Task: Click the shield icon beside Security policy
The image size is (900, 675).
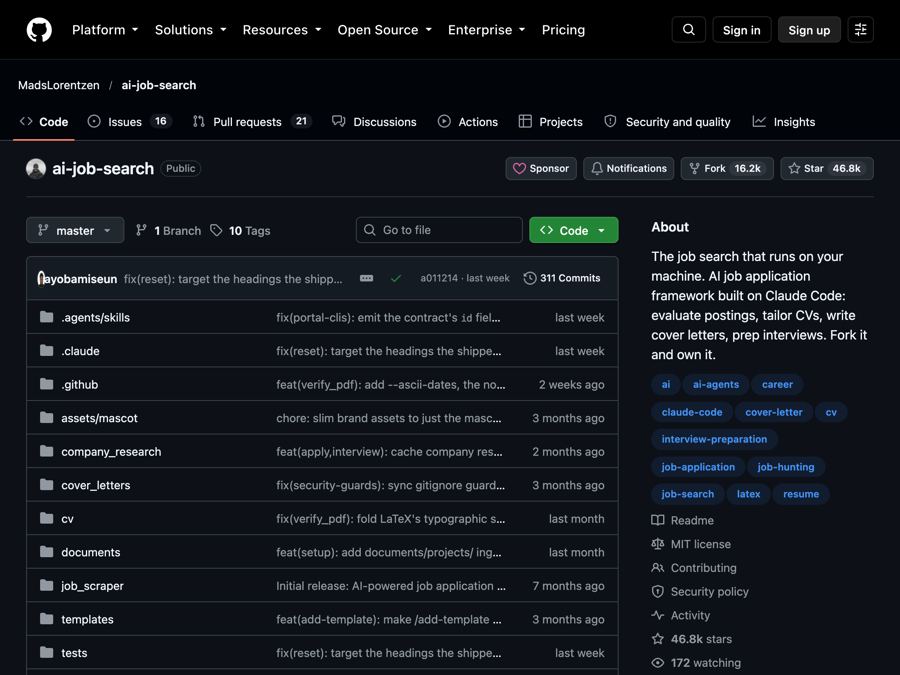Action: (658, 591)
